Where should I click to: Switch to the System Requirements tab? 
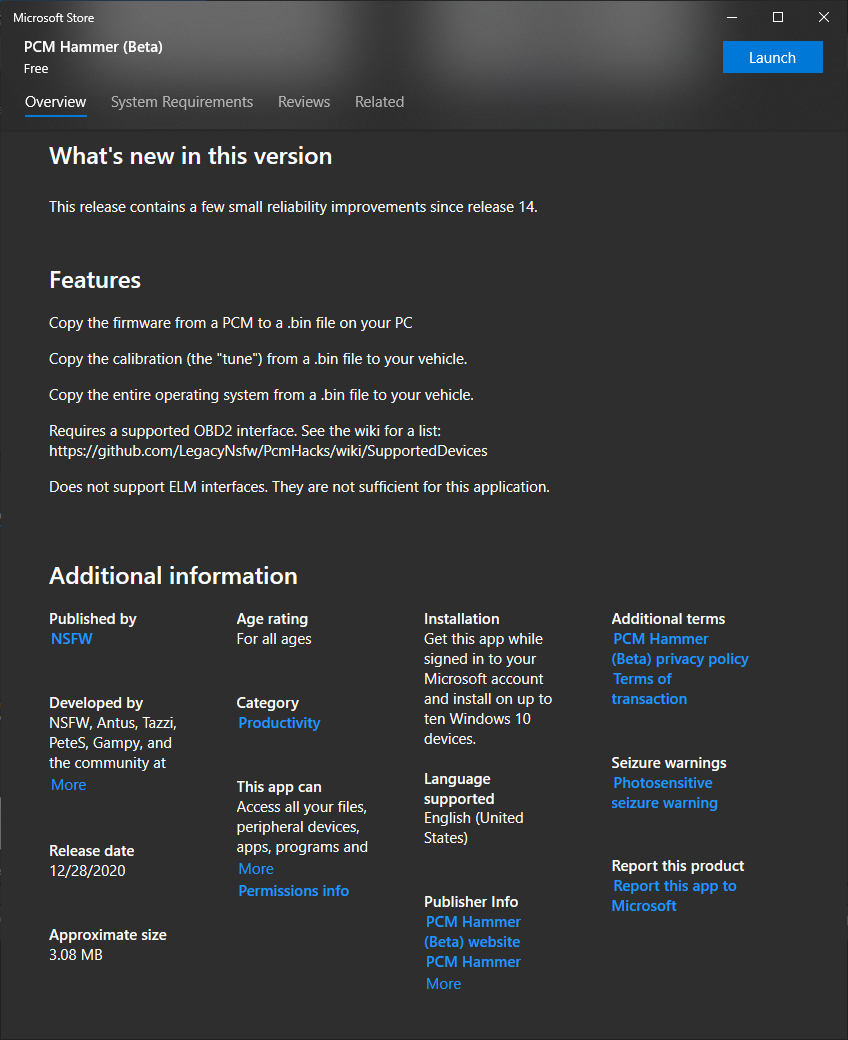point(182,101)
